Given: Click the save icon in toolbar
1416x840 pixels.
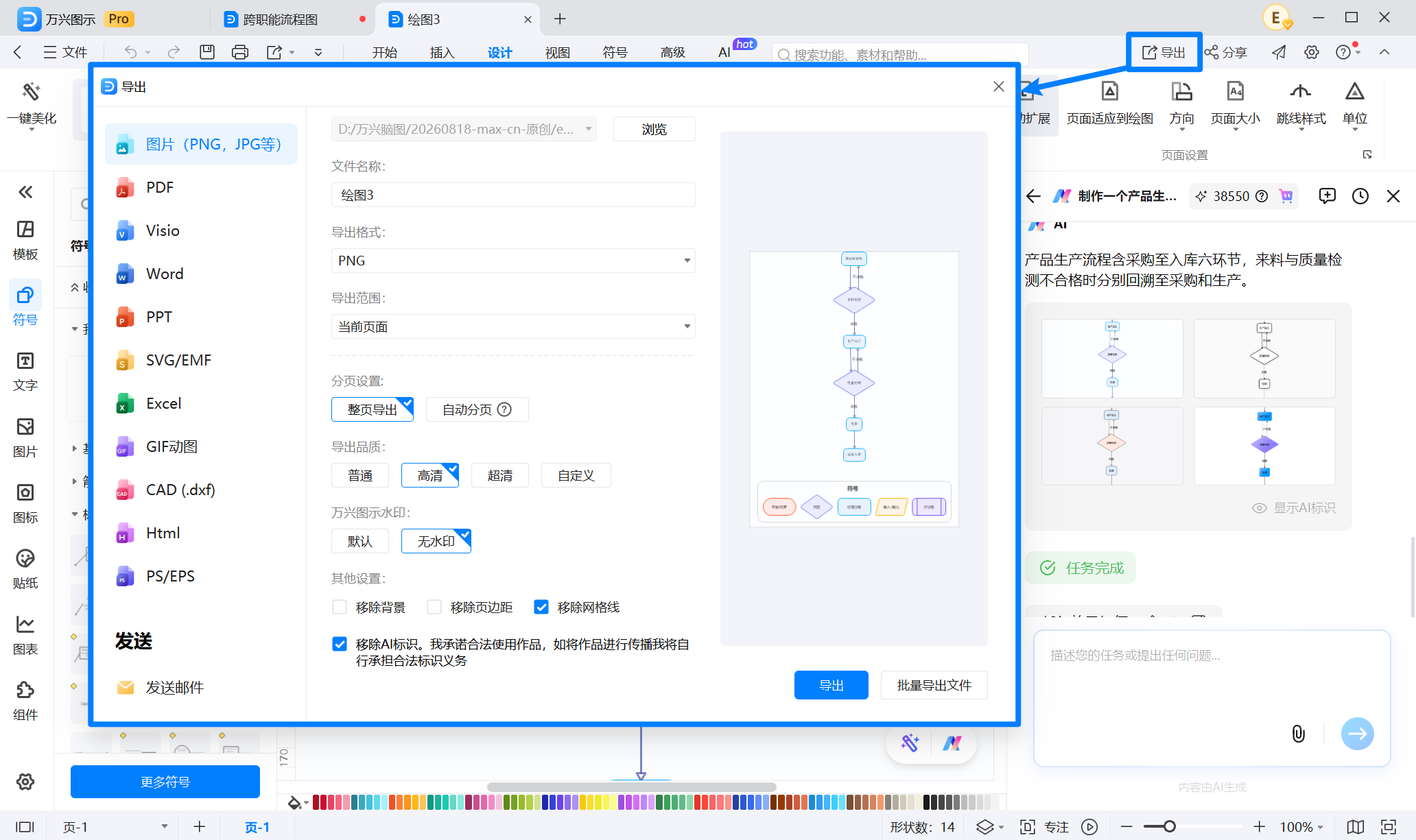Looking at the screenshot, I should pos(206,52).
